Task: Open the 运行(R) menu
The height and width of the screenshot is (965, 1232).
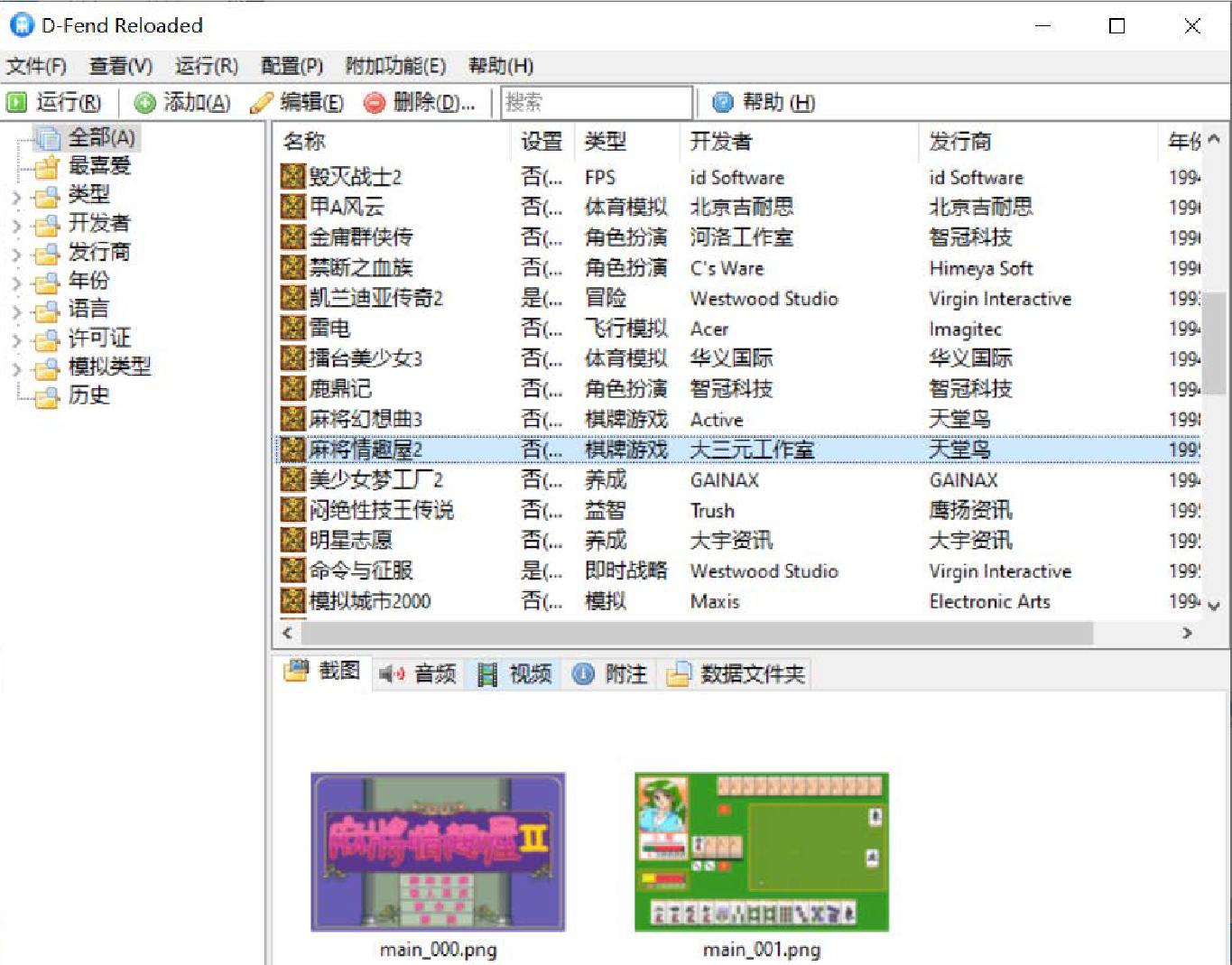Action: (x=207, y=66)
